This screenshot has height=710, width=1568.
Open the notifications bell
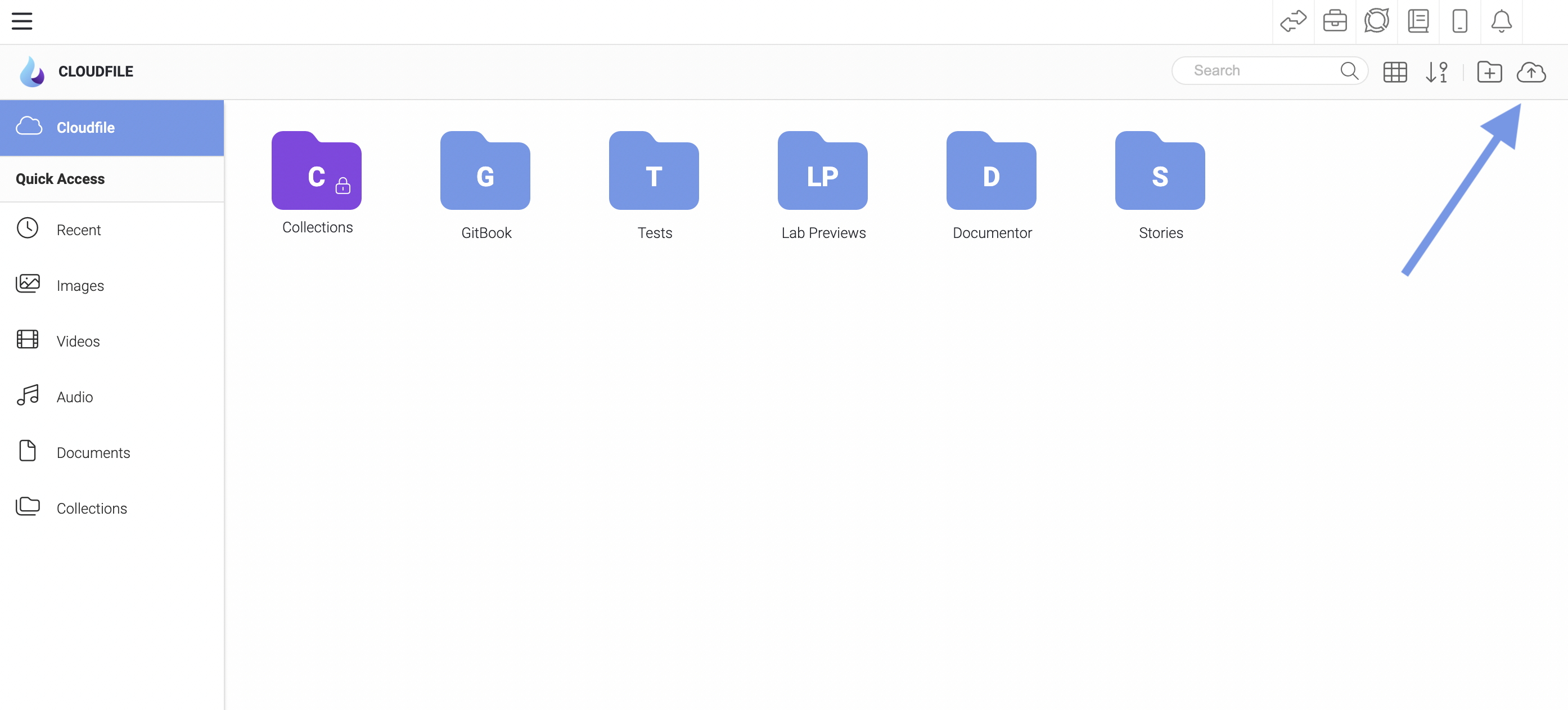tap(1501, 21)
